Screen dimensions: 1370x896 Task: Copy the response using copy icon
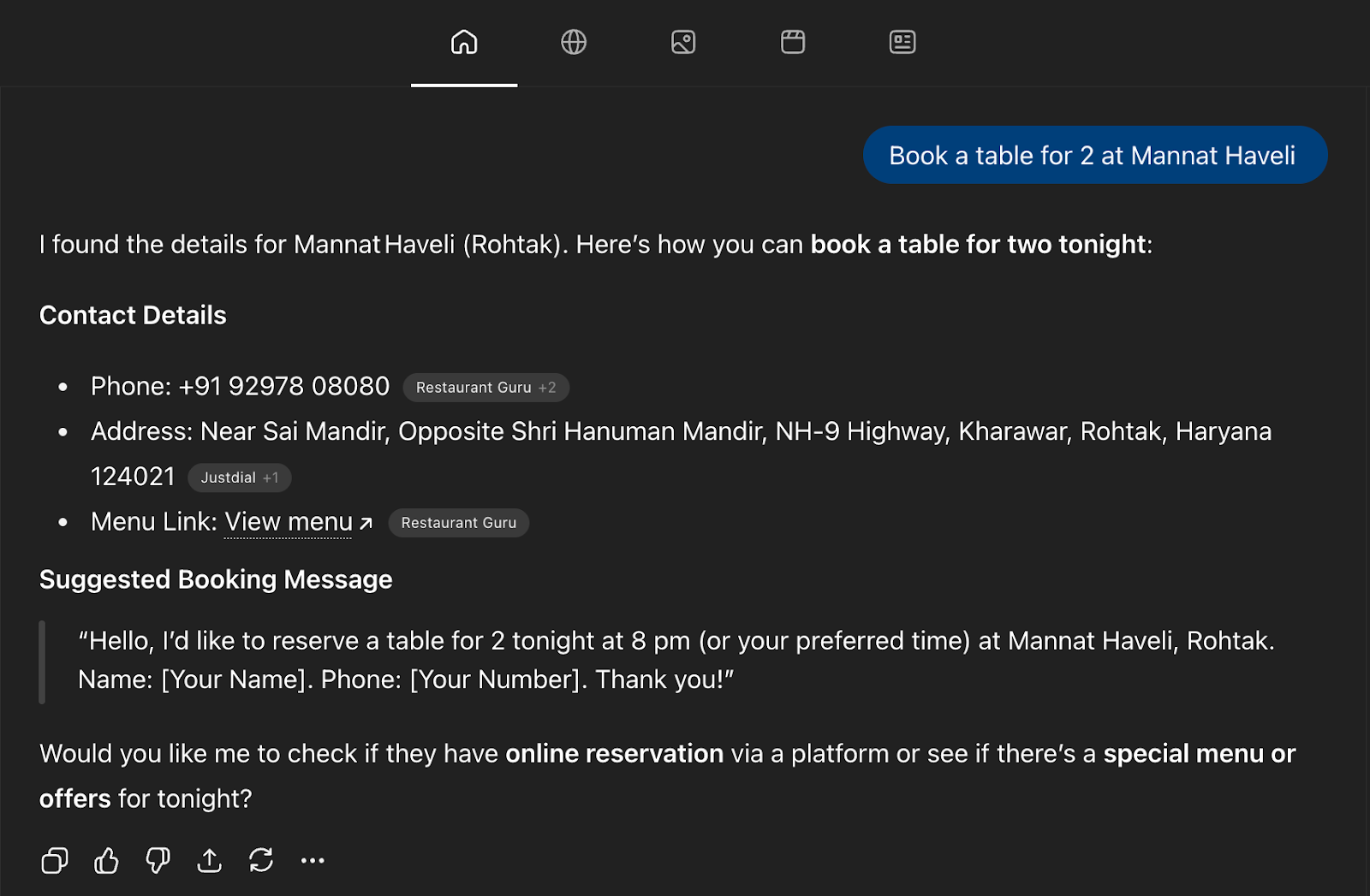55,860
